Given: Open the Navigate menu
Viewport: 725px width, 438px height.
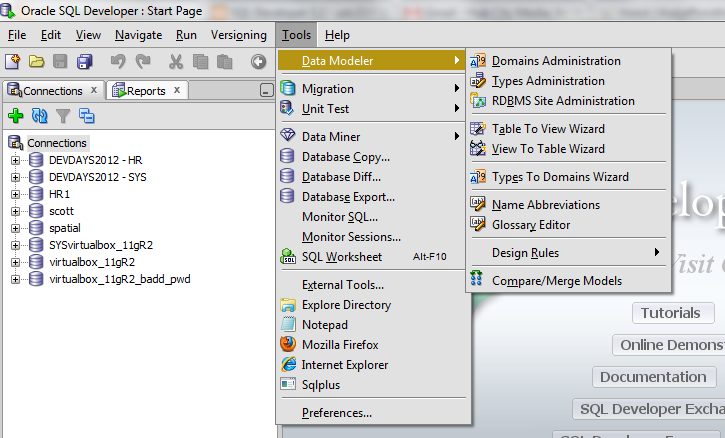Looking at the screenshot, I should (x=138, y=35).
